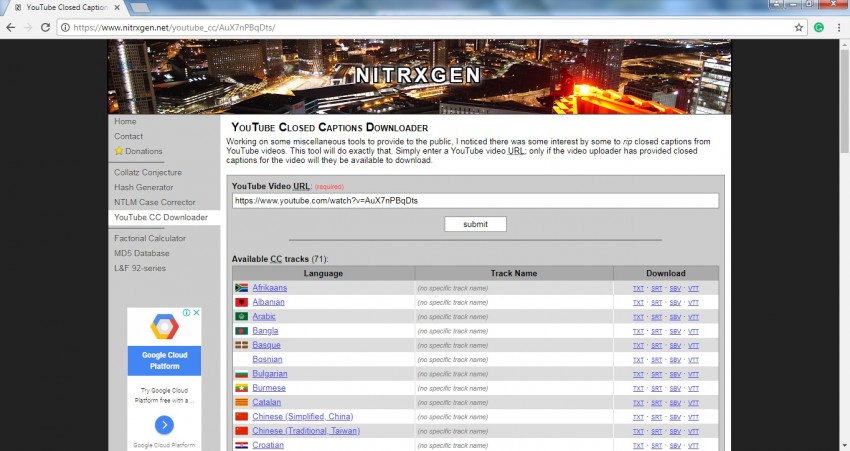Open the Contact sidebar link
This screenshot has height=451, width=850.
click(x=128, y=137)
